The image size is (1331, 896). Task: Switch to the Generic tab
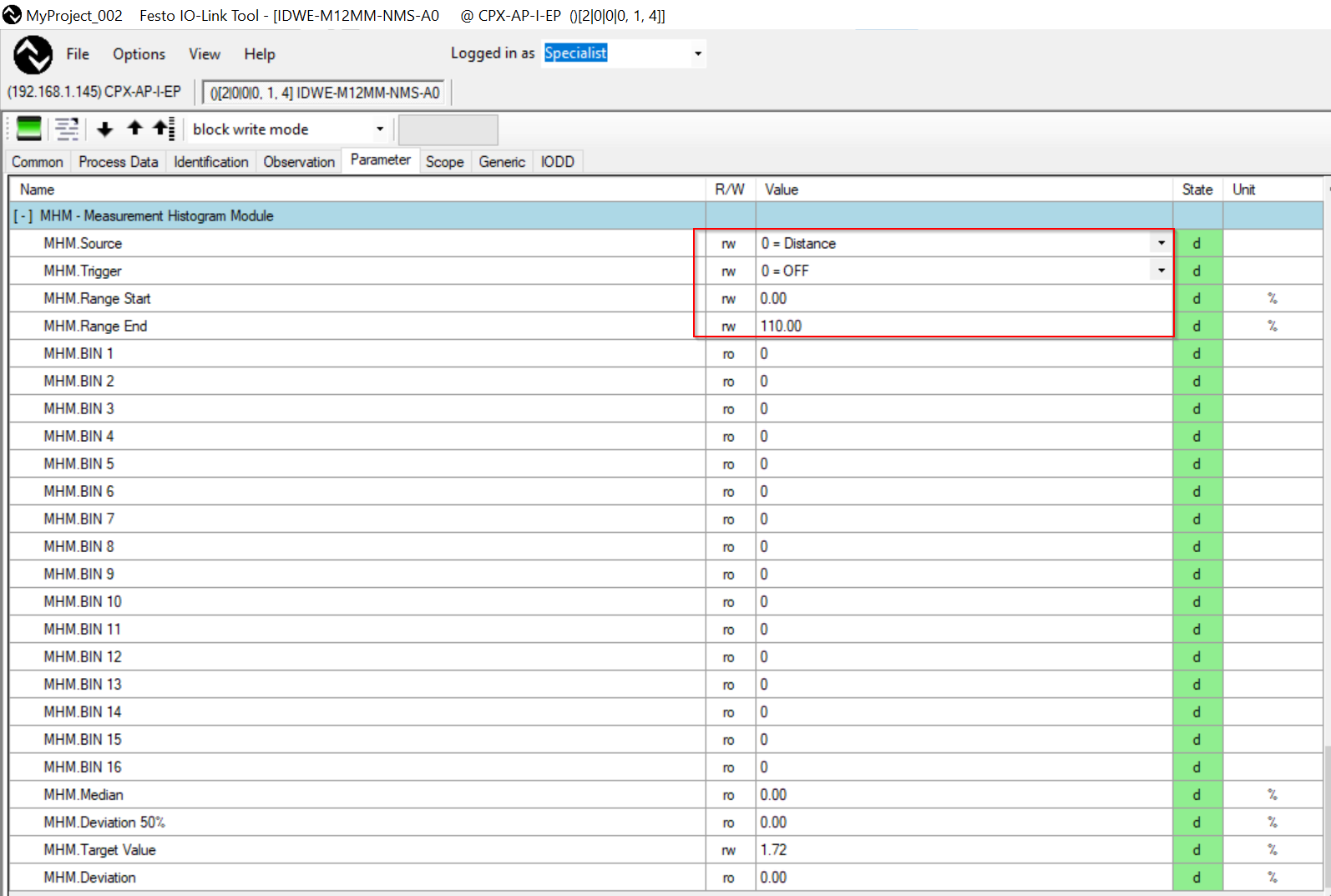[502, 162]
